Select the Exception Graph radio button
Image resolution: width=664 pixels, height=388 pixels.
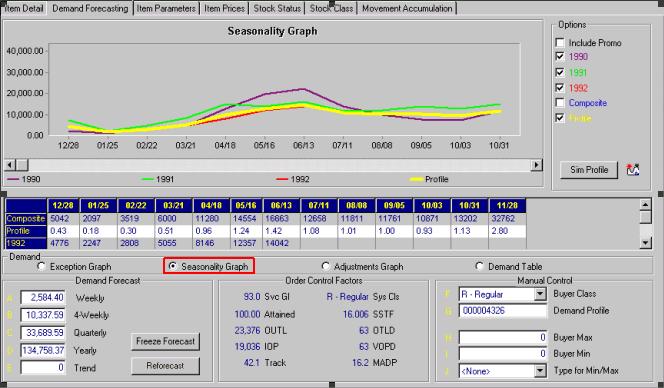(41, 266)
